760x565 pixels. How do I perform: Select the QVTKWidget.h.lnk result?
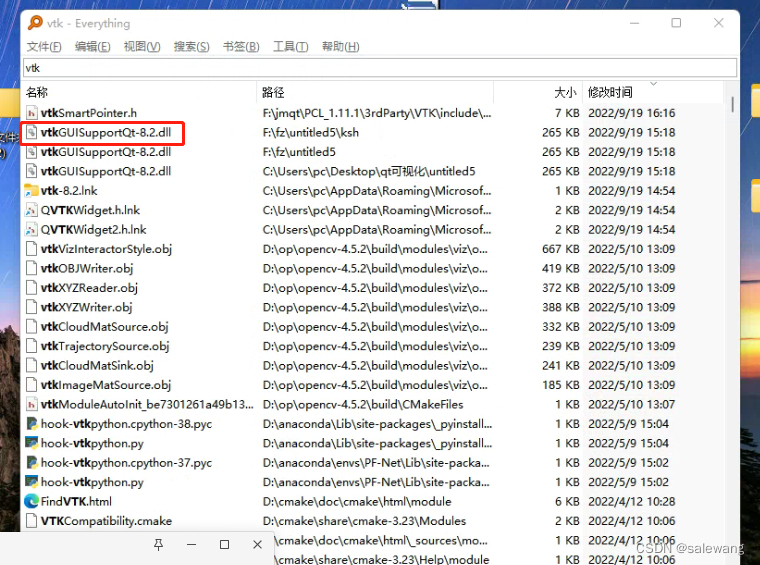(90, 210)
